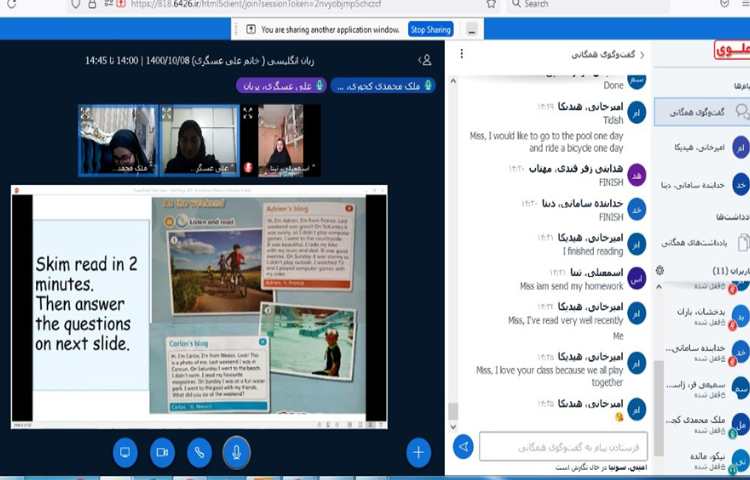Select گفت‌وگوی همگانی in the messages list
This screenshot has height=480, width=750.
pos(702,112)
